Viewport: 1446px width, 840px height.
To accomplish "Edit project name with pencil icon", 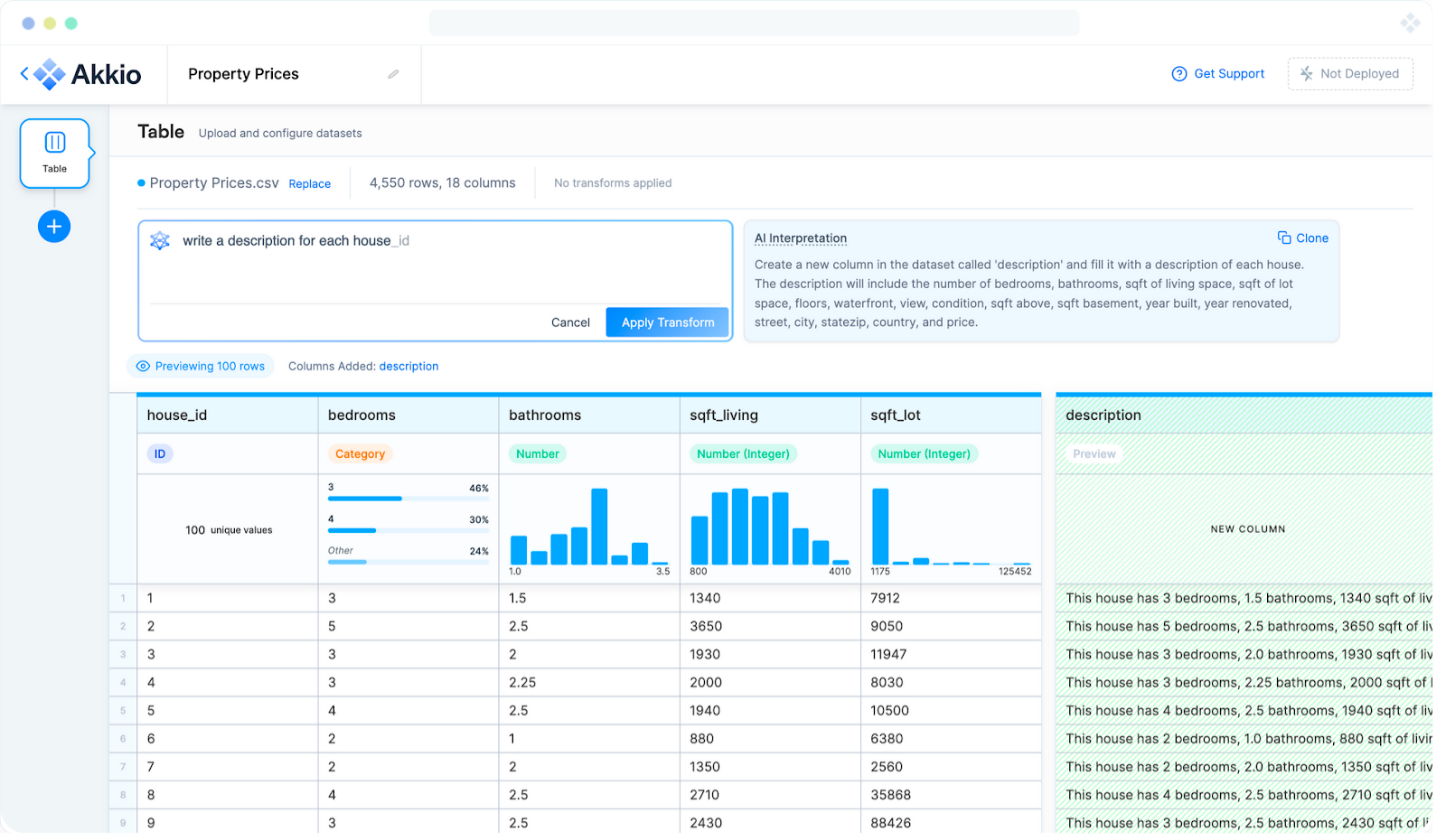I will tap(393, 74).
